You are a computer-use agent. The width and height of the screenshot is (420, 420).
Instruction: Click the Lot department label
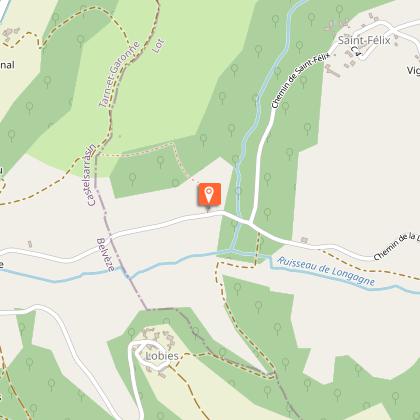[x=158, y=46]
